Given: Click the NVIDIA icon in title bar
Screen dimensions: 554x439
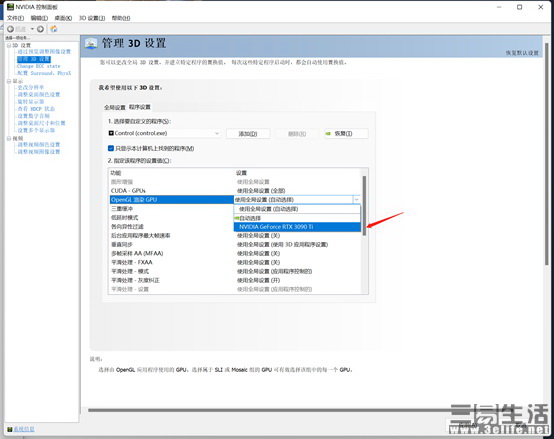Looking at the screenshot, I should click(10, 7).
